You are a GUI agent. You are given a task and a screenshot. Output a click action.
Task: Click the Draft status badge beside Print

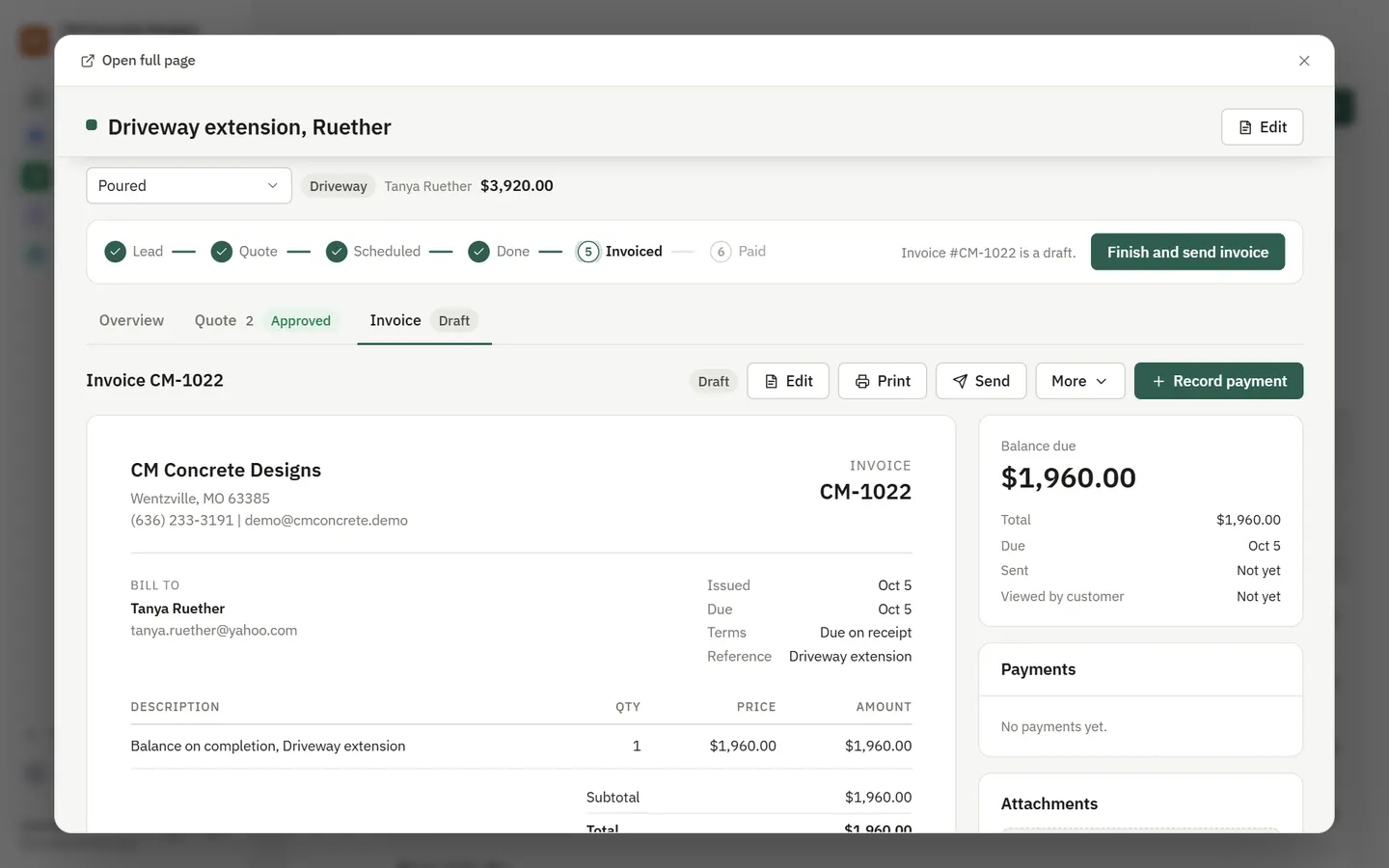click(714, 381)
